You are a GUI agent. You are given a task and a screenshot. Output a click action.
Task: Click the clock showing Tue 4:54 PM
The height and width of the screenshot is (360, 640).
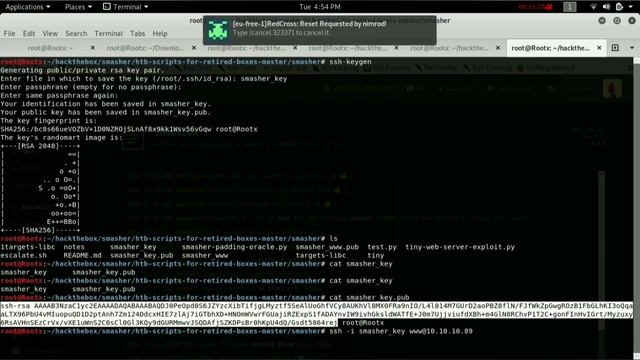coord(320,7)
